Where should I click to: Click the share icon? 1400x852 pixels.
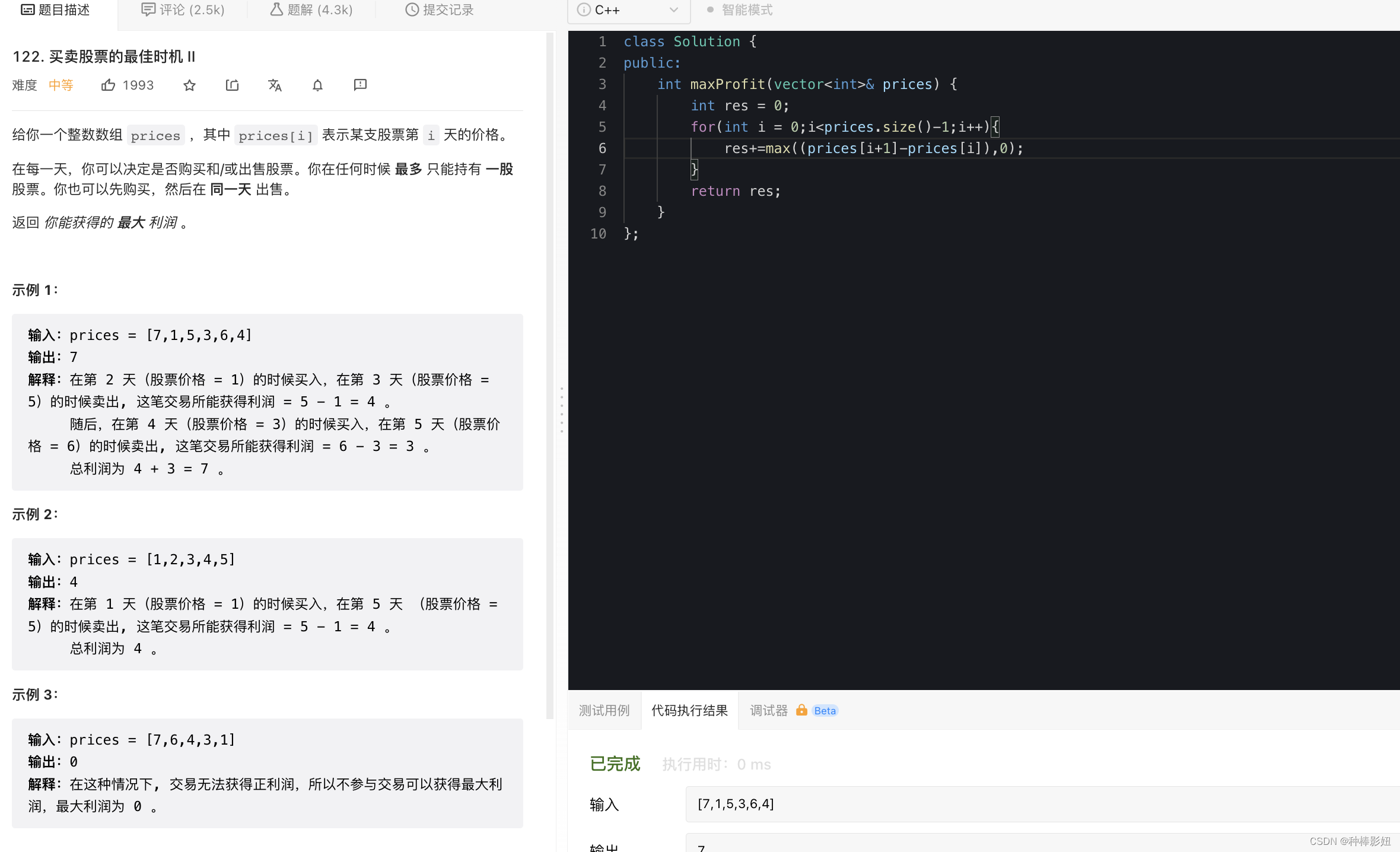(232, 85)
